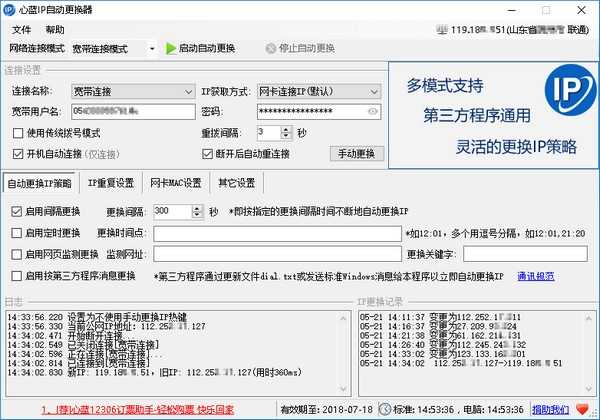Click the large blue IP logo banner
Image resolution: width=600 pixels, height=420 pixels.
click(x=570, y=90)
